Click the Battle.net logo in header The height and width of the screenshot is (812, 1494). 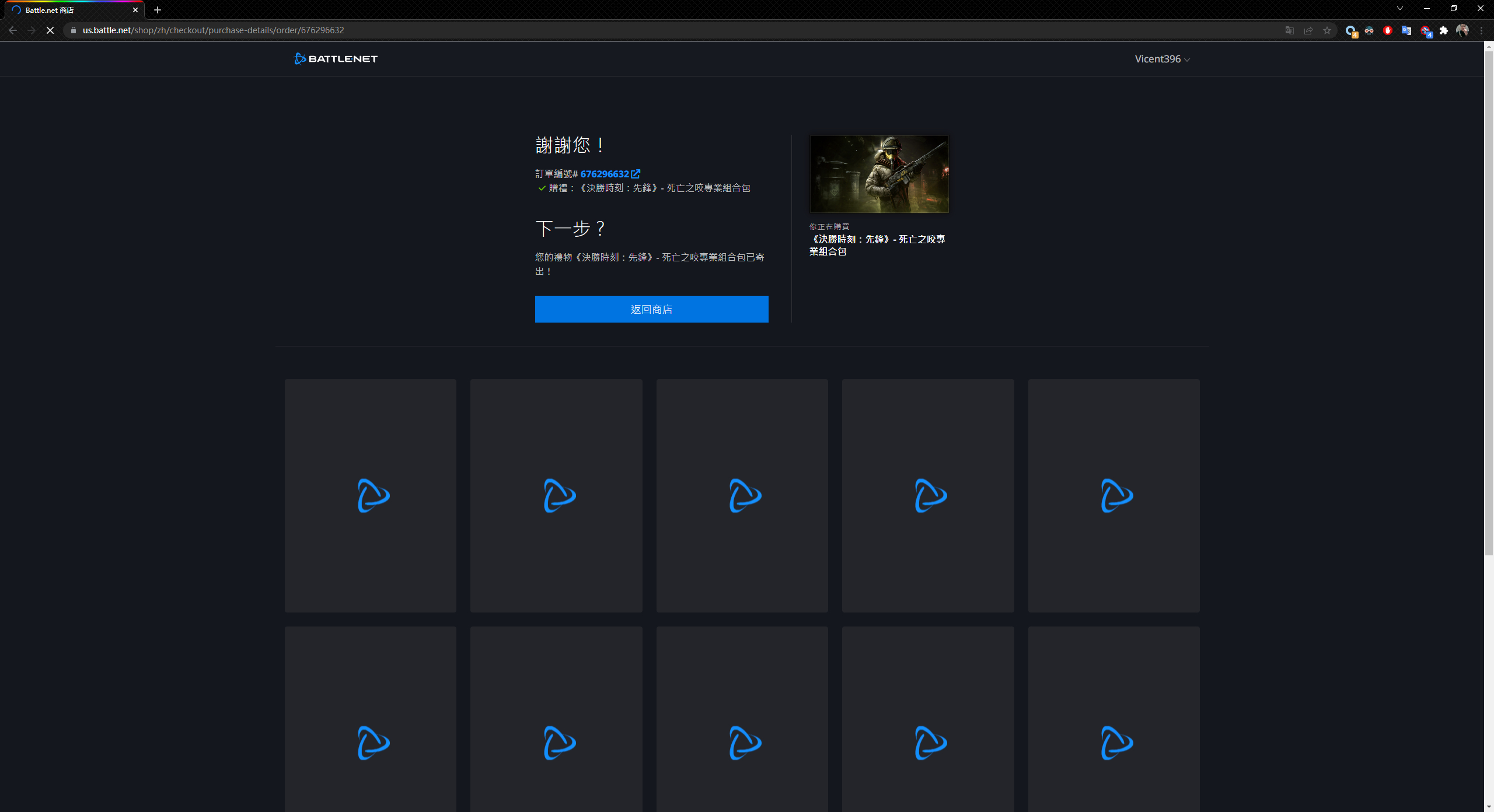[x=336, y=59]
